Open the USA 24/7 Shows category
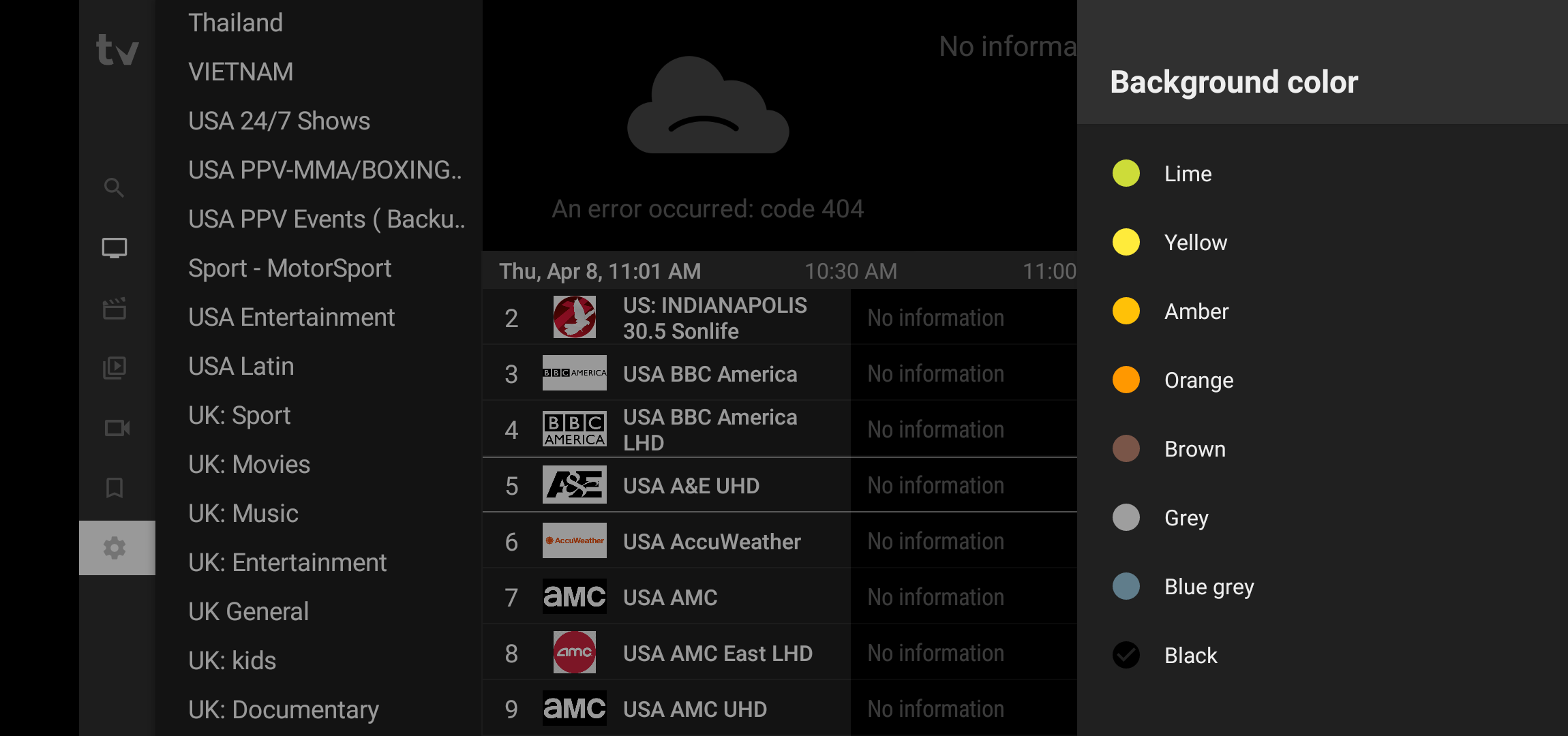The image size is (1568, 736). pos(279,121)
